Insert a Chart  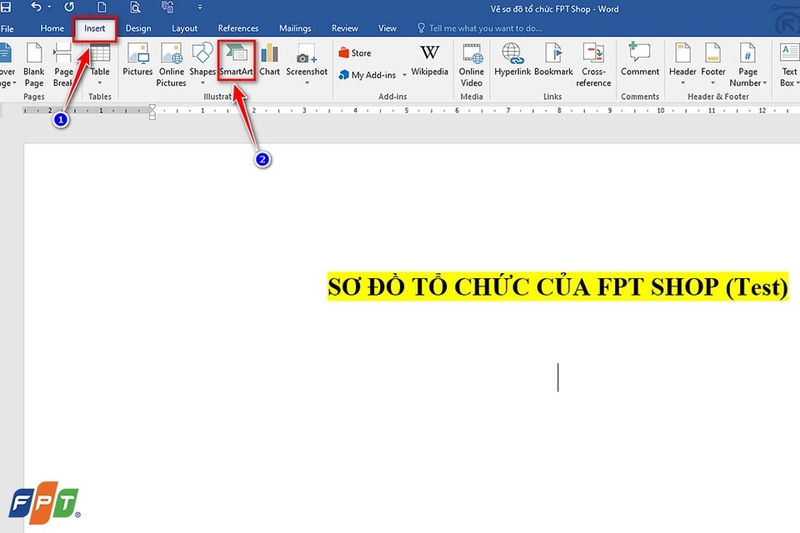[269, 60]
